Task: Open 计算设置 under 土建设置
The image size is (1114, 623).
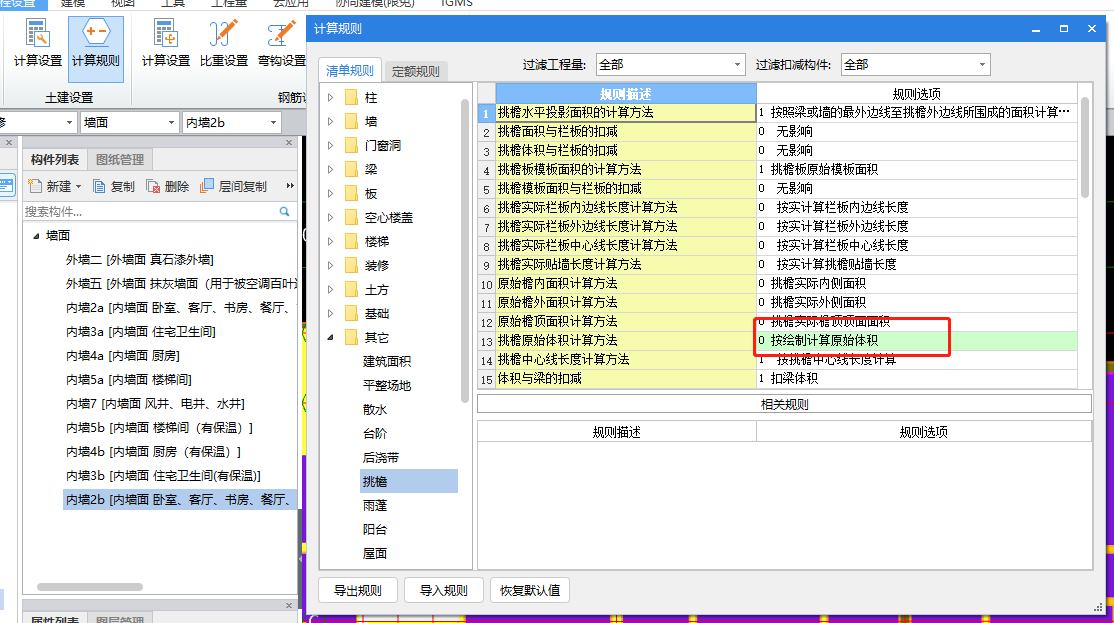Action: tap(38, 44)
